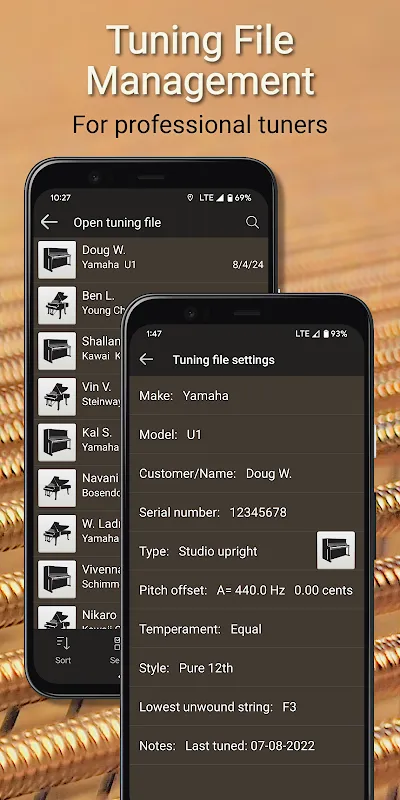The width and height of the screenshot is (400, 800).
Task: Open Type: Studio upright selector
Action: pyautogui.click(x=246, y=551)
